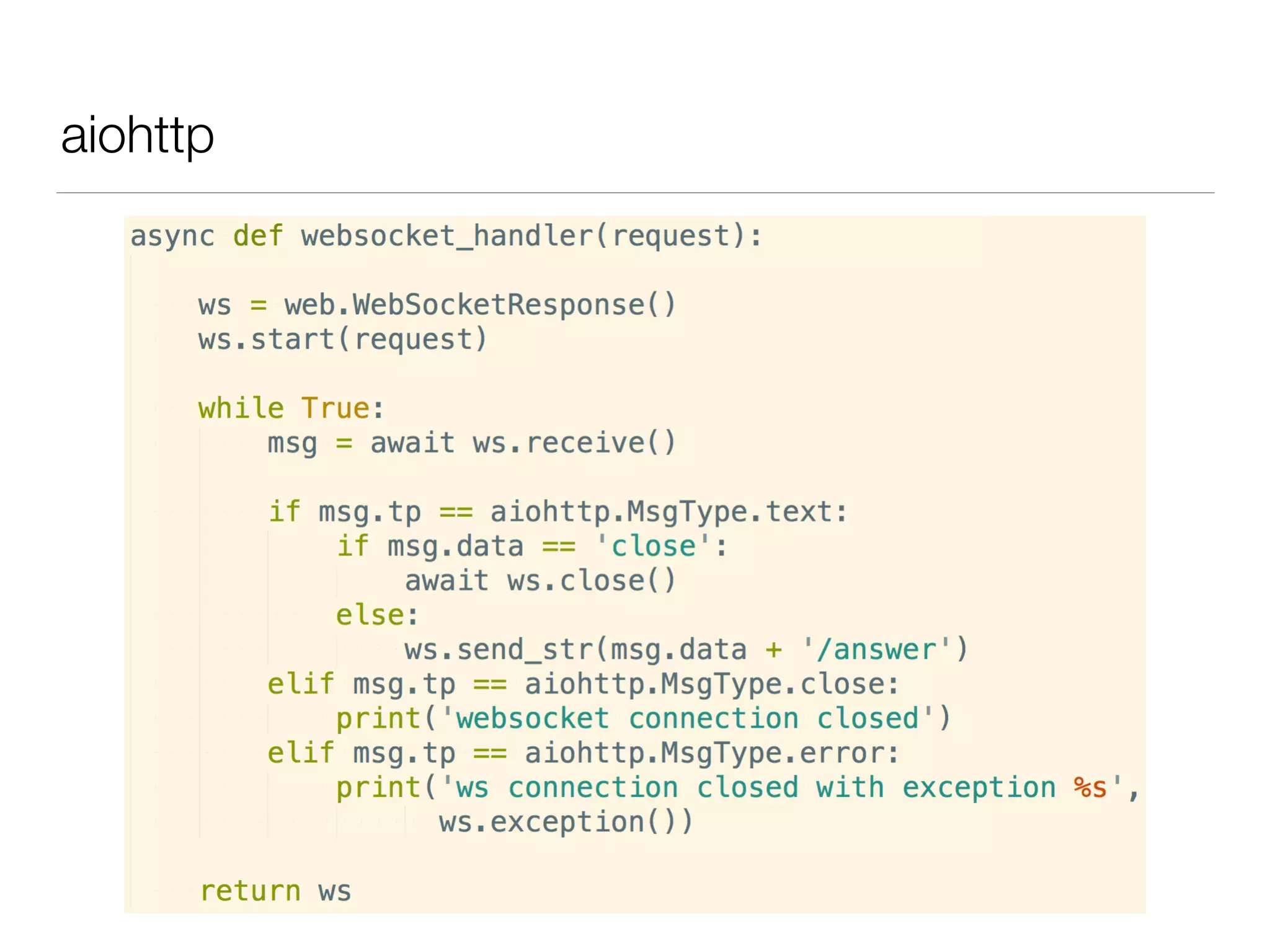
Task: Click the while True statement
Action: (291, 408)
